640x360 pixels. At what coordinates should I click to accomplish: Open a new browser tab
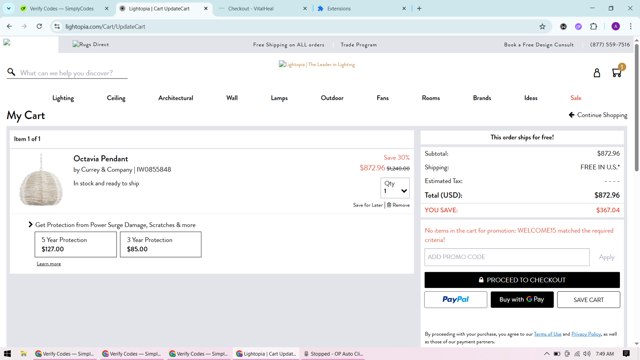(x=419, y=9)
